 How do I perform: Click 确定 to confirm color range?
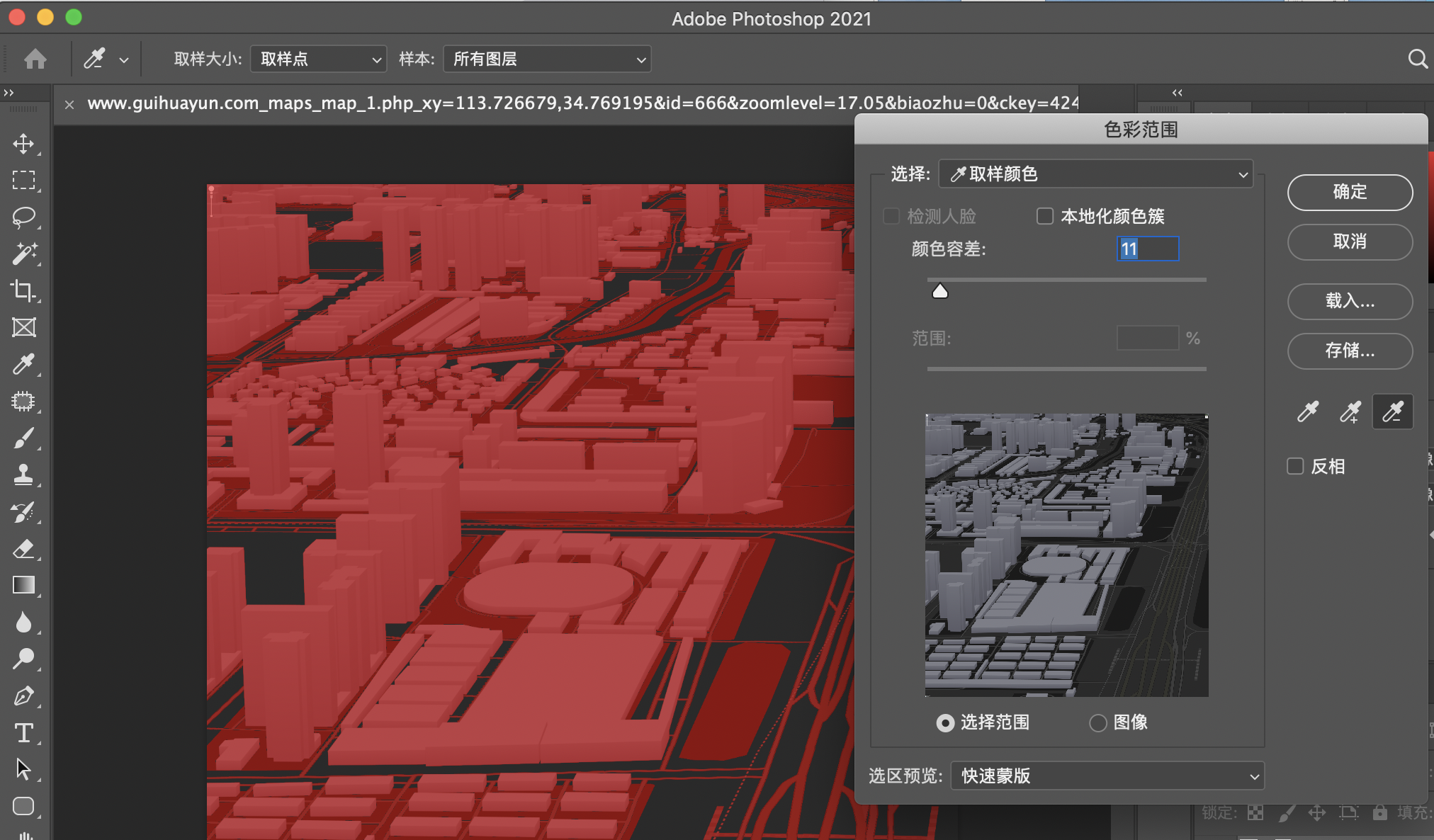[x=1351, y=191]
